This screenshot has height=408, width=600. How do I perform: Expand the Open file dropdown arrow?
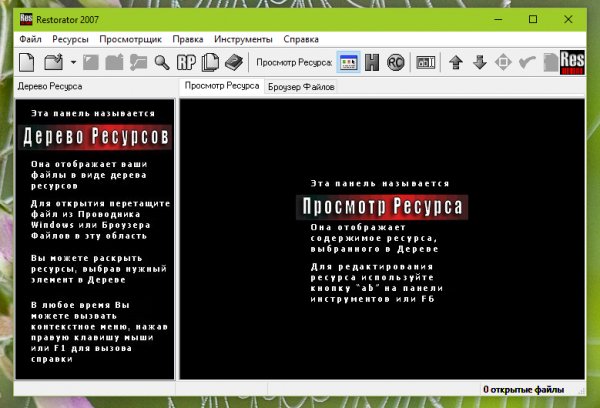pyautogui.click(x=73, y=62)
